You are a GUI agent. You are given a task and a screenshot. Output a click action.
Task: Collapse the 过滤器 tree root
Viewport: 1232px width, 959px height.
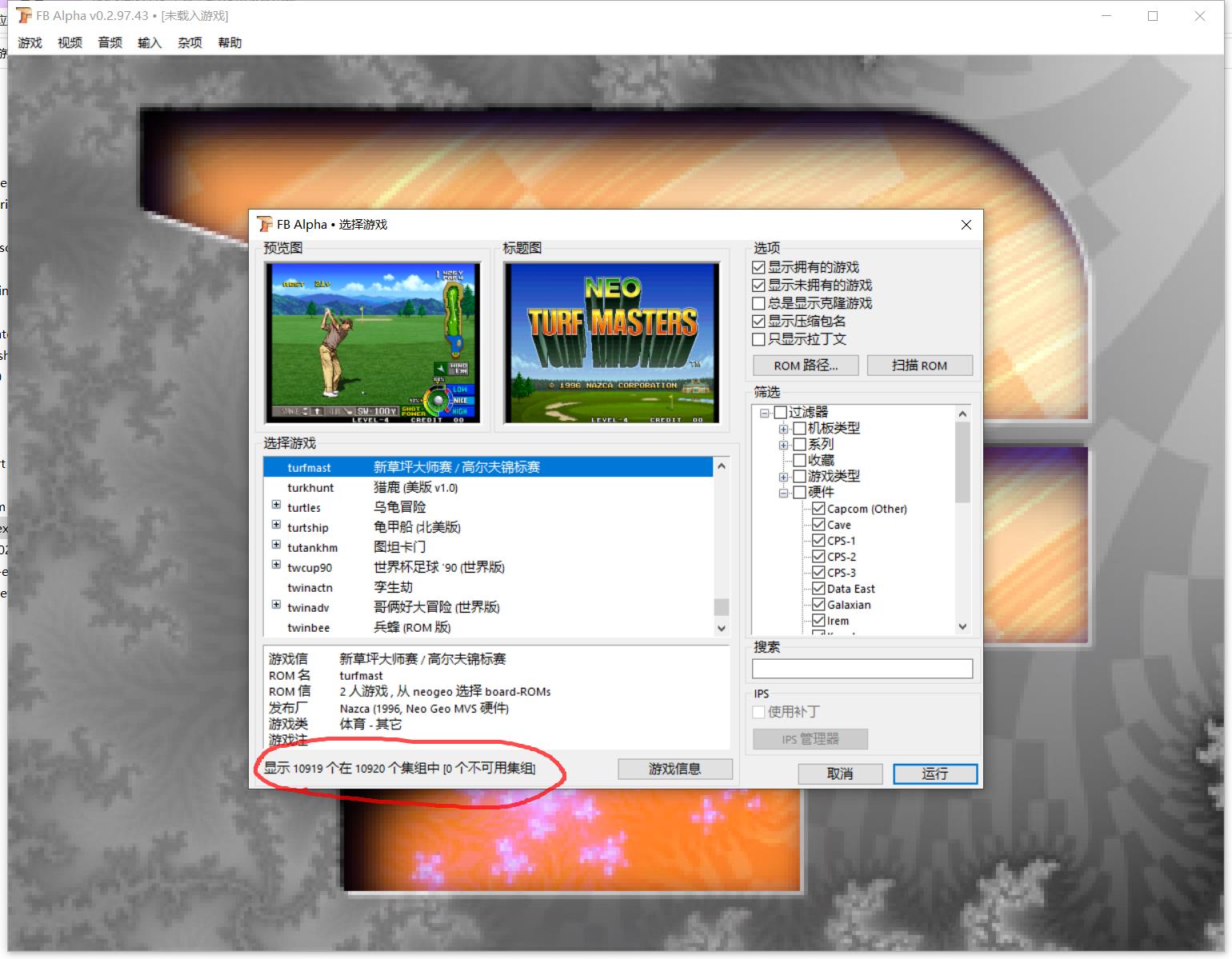point(765,414)
